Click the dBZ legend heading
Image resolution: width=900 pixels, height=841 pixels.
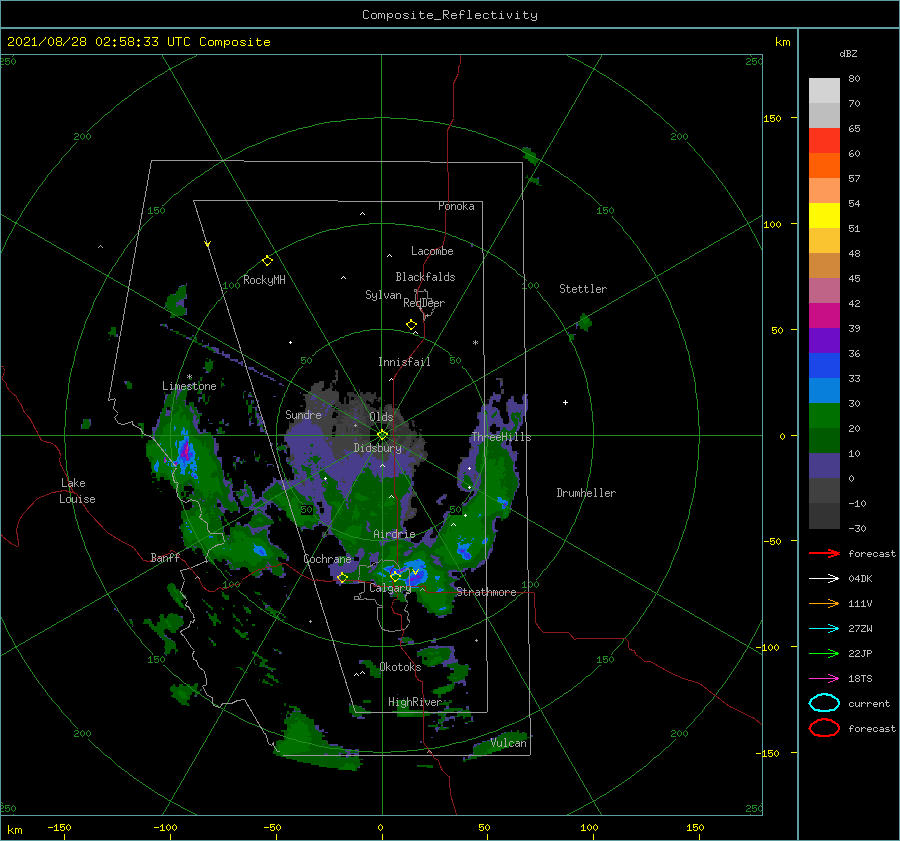click(x=848, y=53)
